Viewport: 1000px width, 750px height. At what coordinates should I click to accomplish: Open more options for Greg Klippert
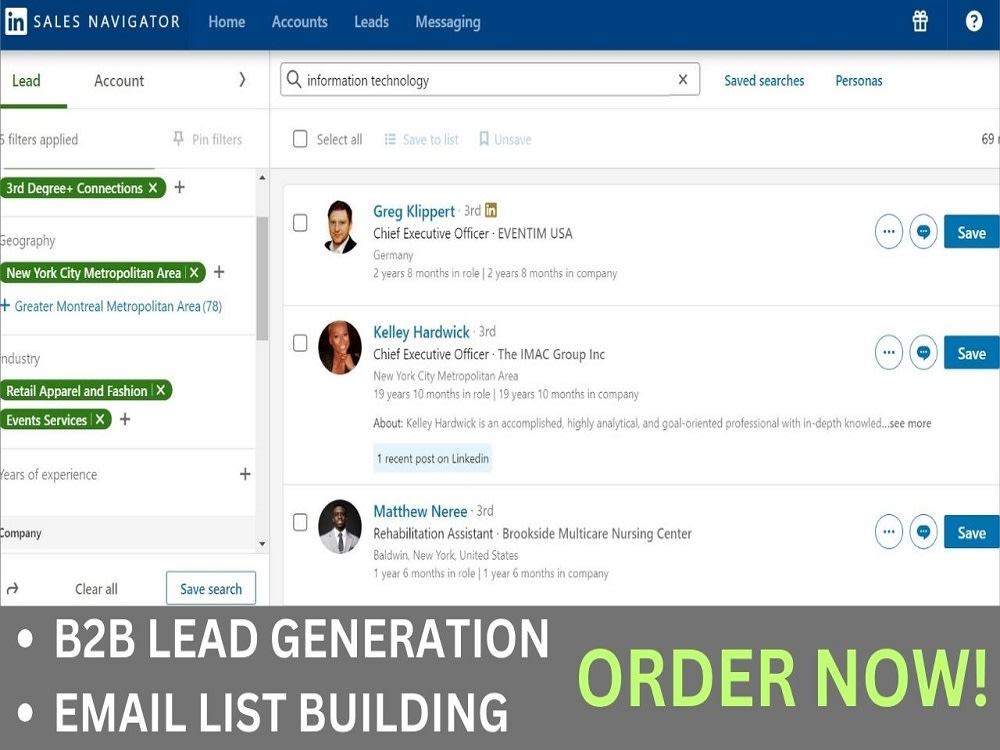(x=888, y=232)
